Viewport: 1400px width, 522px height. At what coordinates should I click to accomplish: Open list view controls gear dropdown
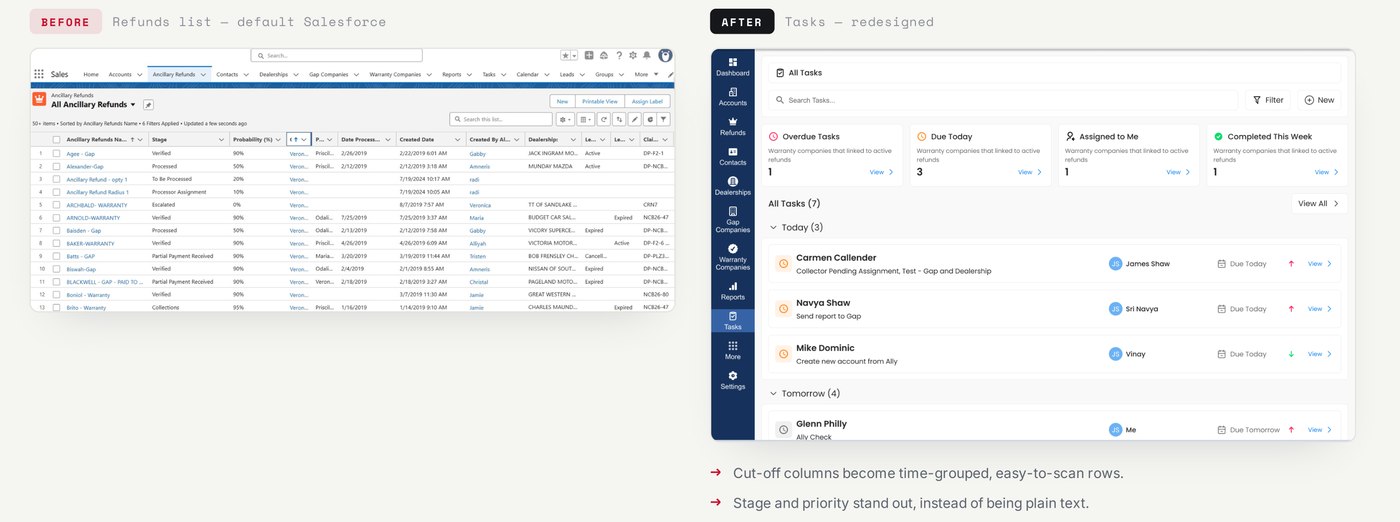click(565, 119)
